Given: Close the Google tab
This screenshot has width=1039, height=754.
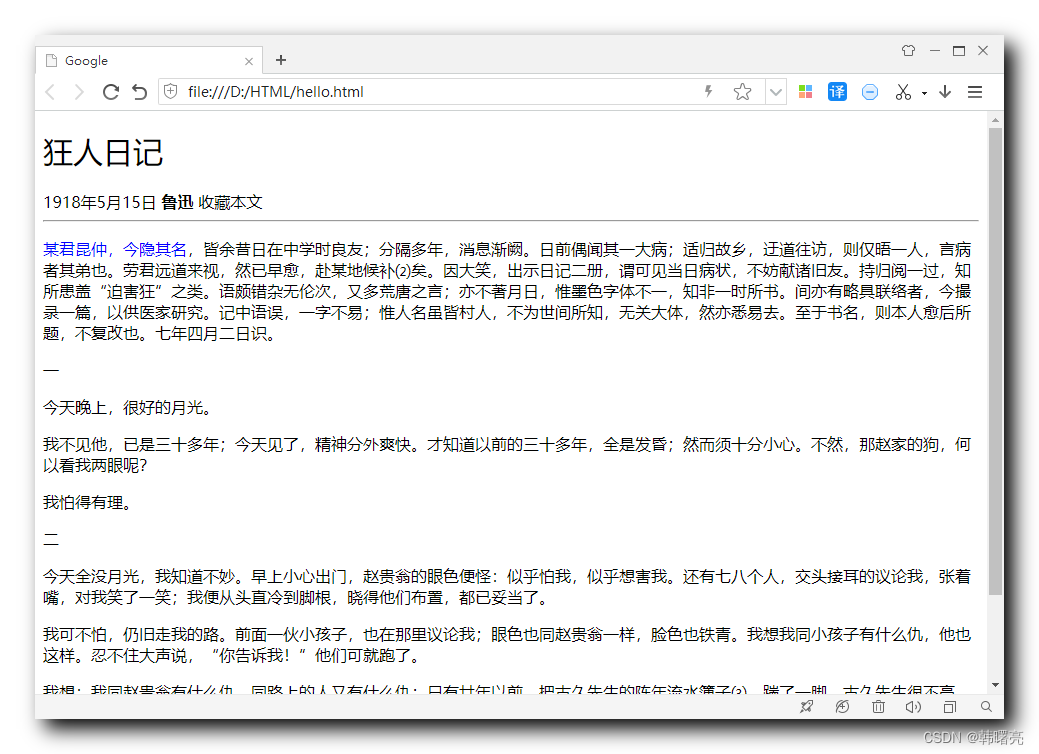Looking at the screenshot, I should tap(249, 62).
